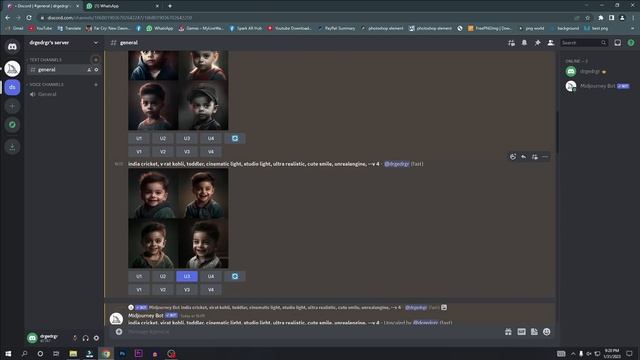Open Notification Settings bell icon

pyautogui.click(x=524, y=43)
